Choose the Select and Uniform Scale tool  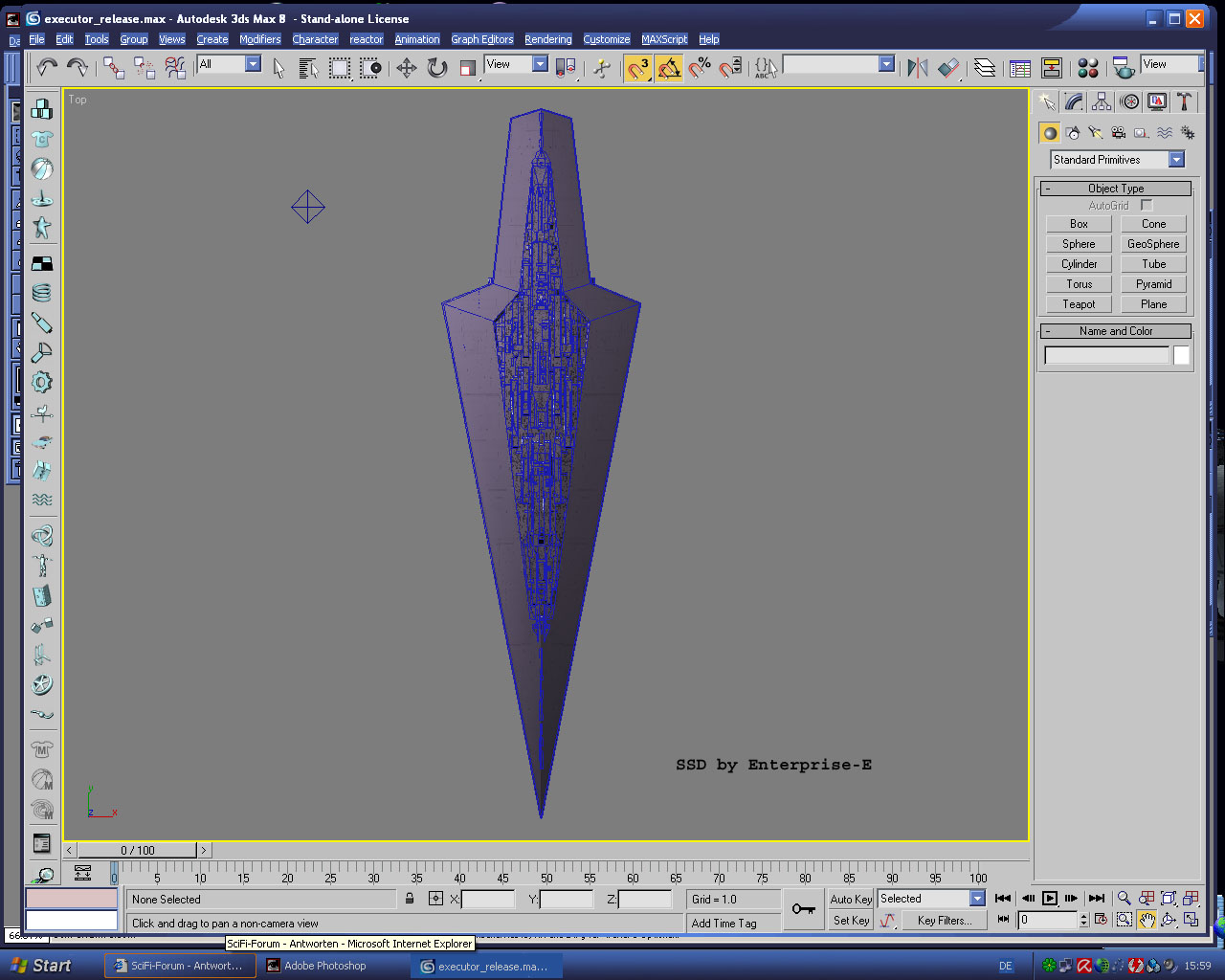[x=467, y=67]
